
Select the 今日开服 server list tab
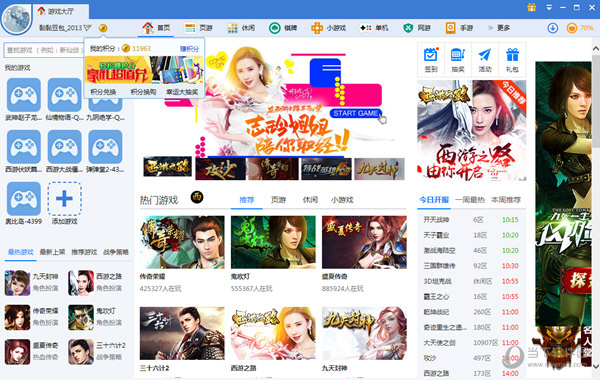(x=434, y=200)
